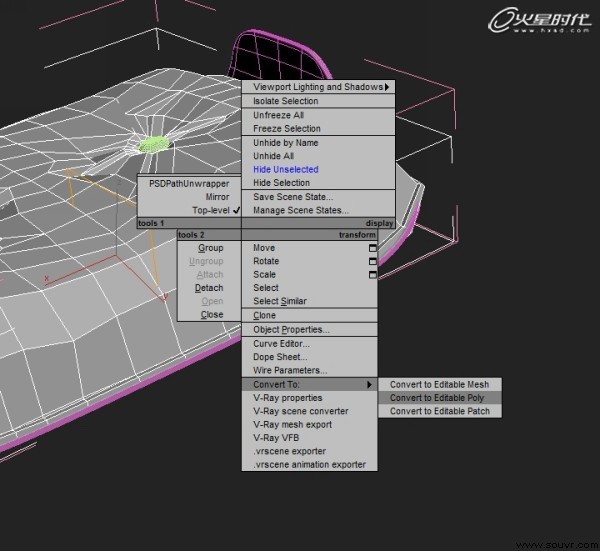Open Move transform settings box icon

372,248
